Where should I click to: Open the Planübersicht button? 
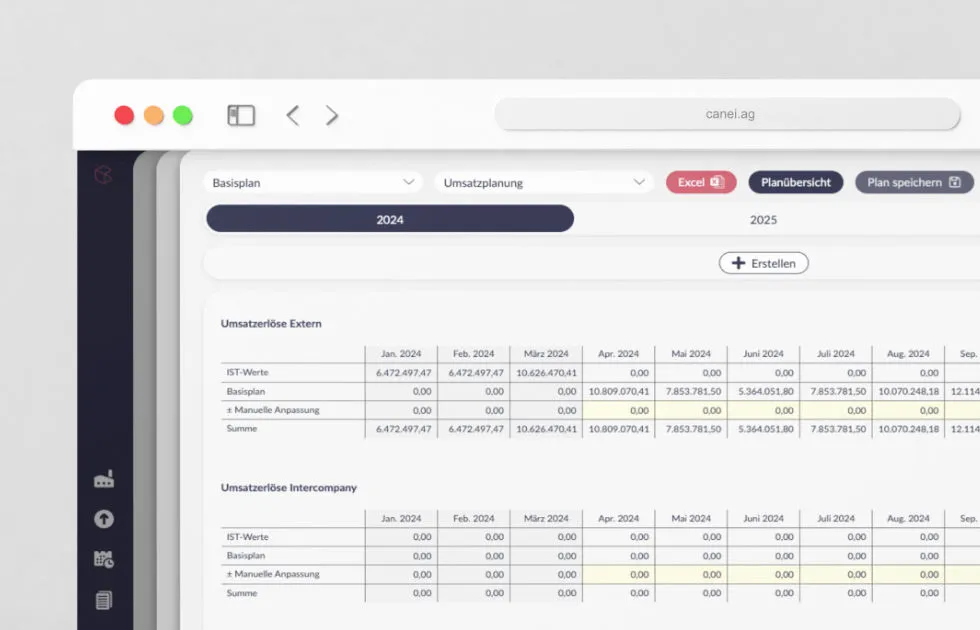[796, 182]
